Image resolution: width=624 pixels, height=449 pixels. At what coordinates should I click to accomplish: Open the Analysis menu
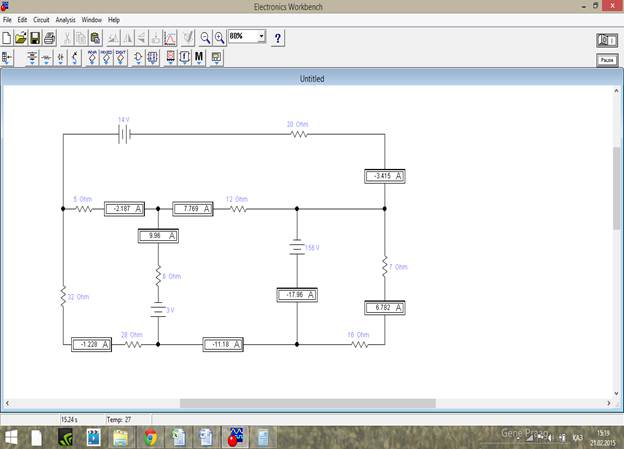click(x=65, y=20)
